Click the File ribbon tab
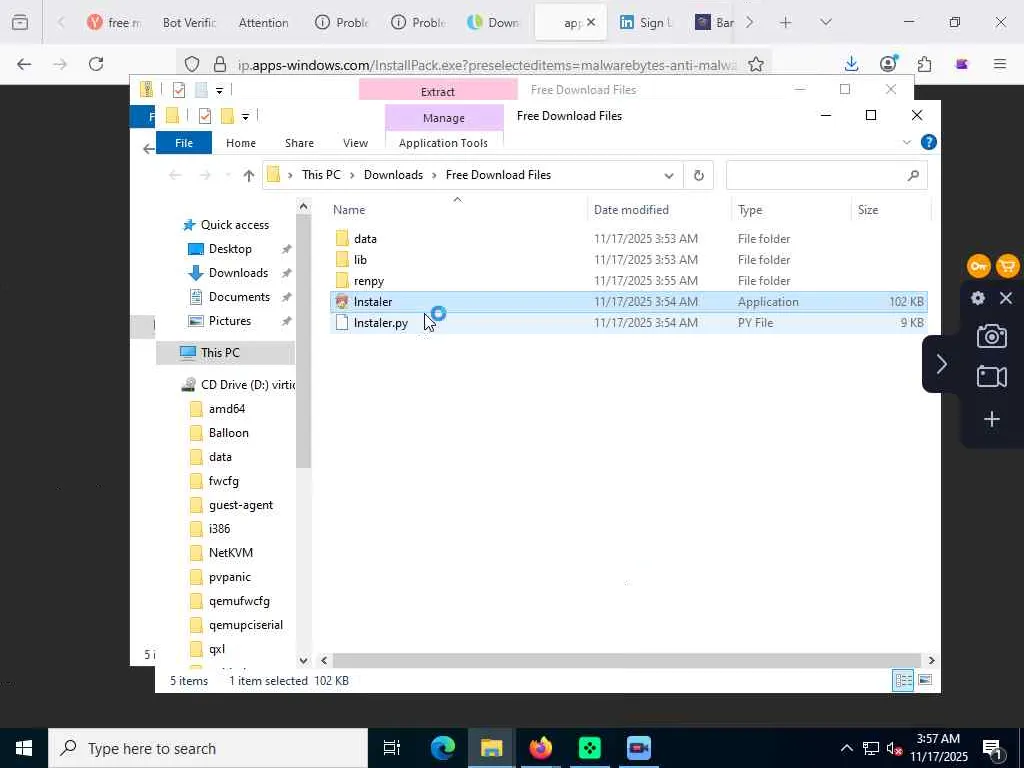Screen dimensions: 1024x768 click(x=184, y=143)
